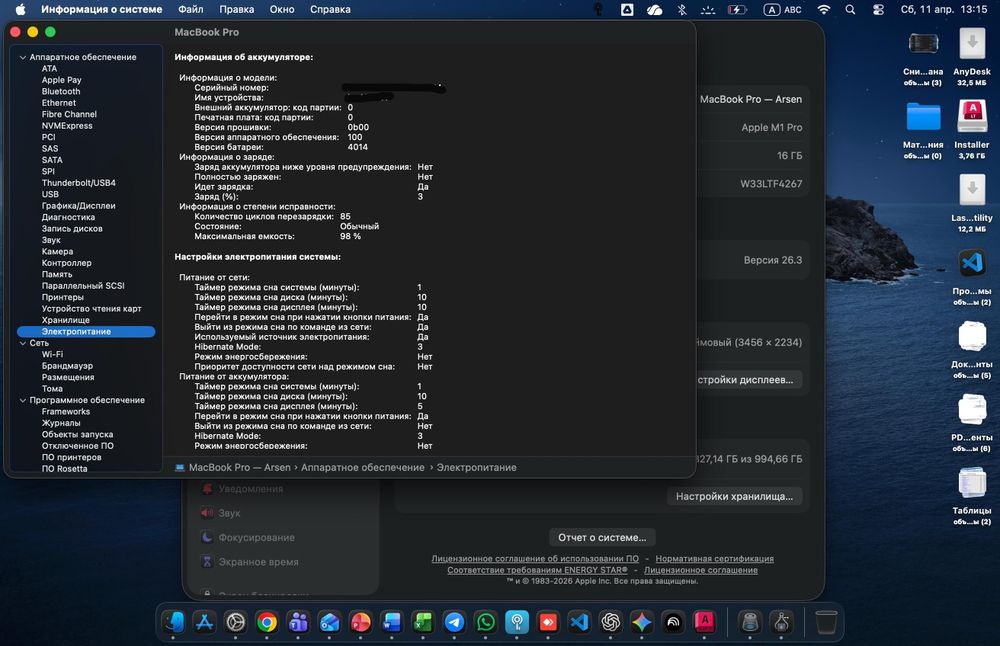The image size is (1000, 646).
Task: Launch Google Chrome from the Dock
Action: tap(267, 622)
